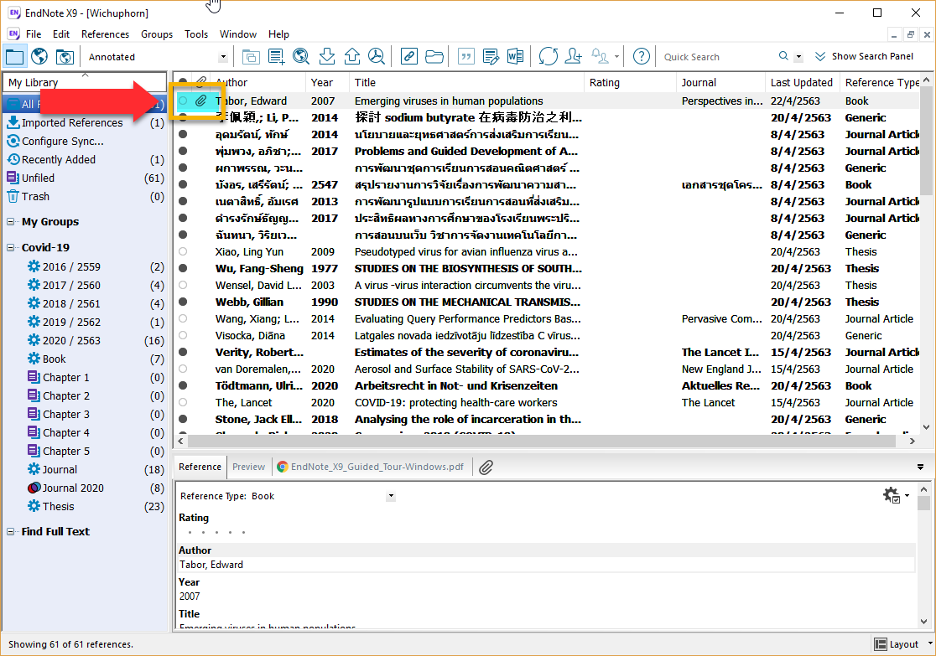The image size is (936, 656).
Task: Toggle read status dot for Tabor, Edward
Action: pos(183,101)
